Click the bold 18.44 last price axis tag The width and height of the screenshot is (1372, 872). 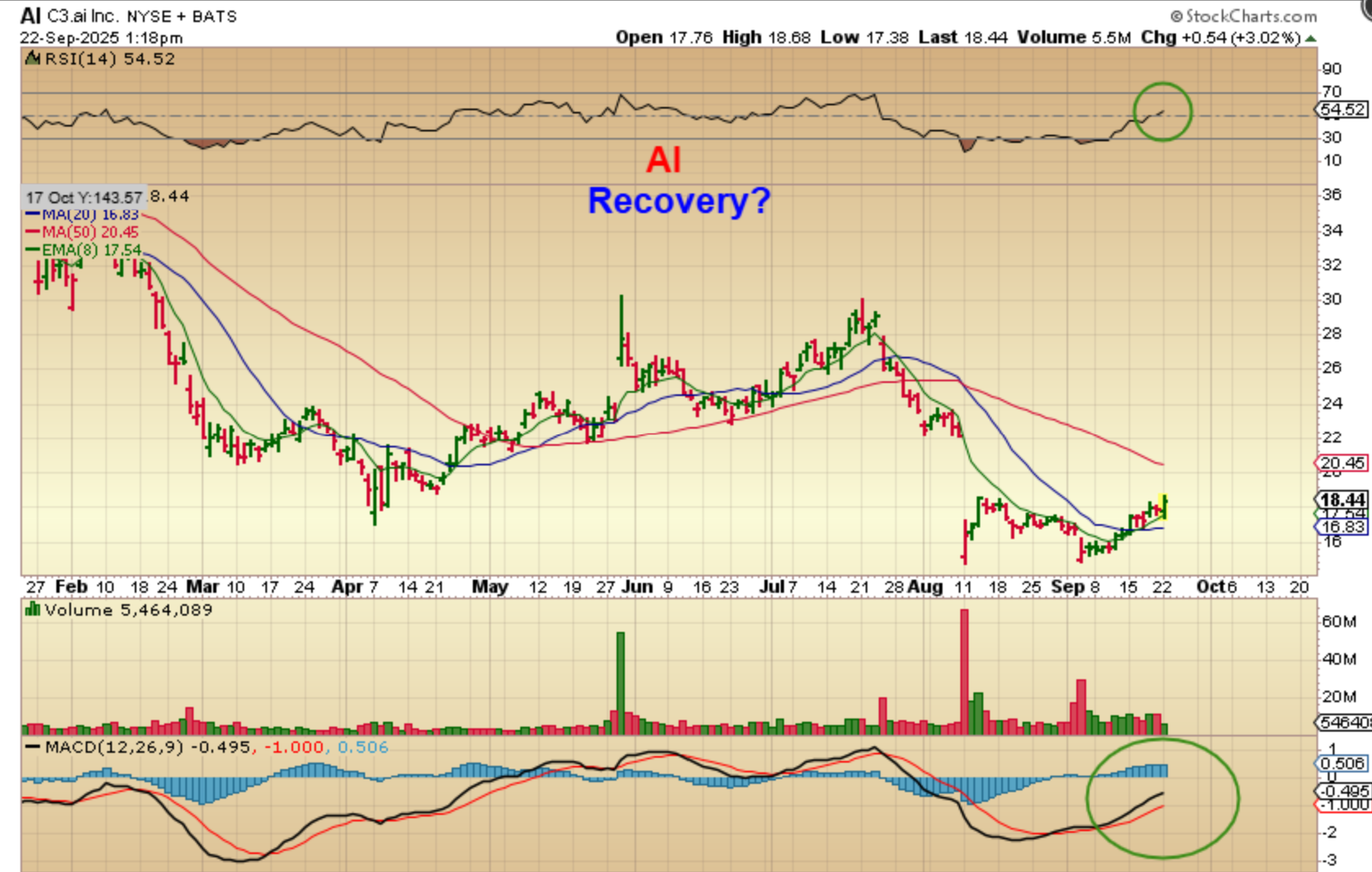point(1342,500)
